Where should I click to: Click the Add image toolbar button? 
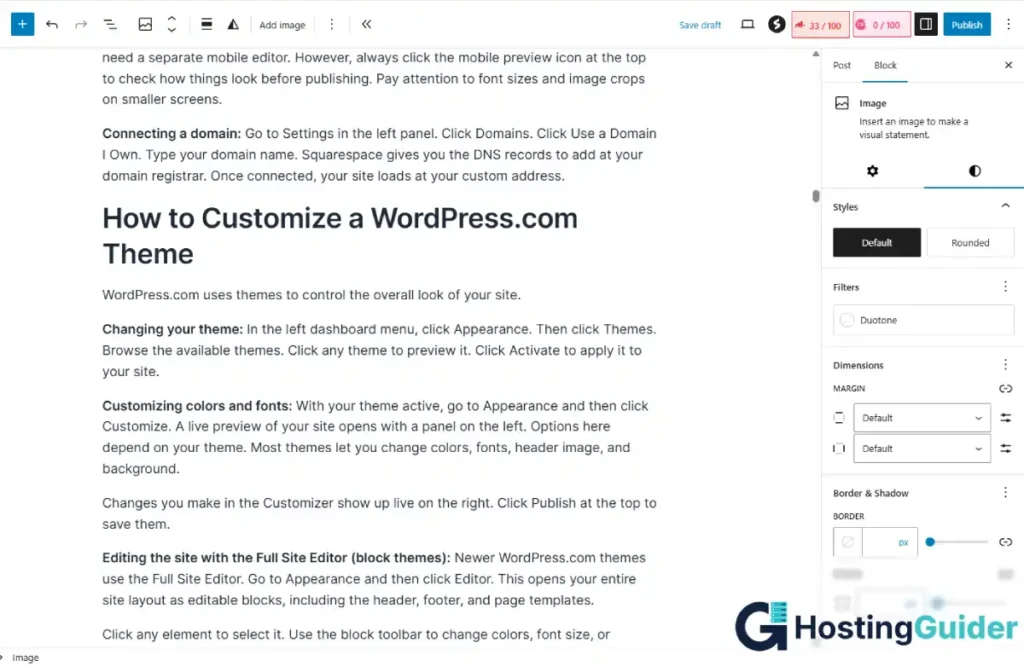tap(282, 25)
